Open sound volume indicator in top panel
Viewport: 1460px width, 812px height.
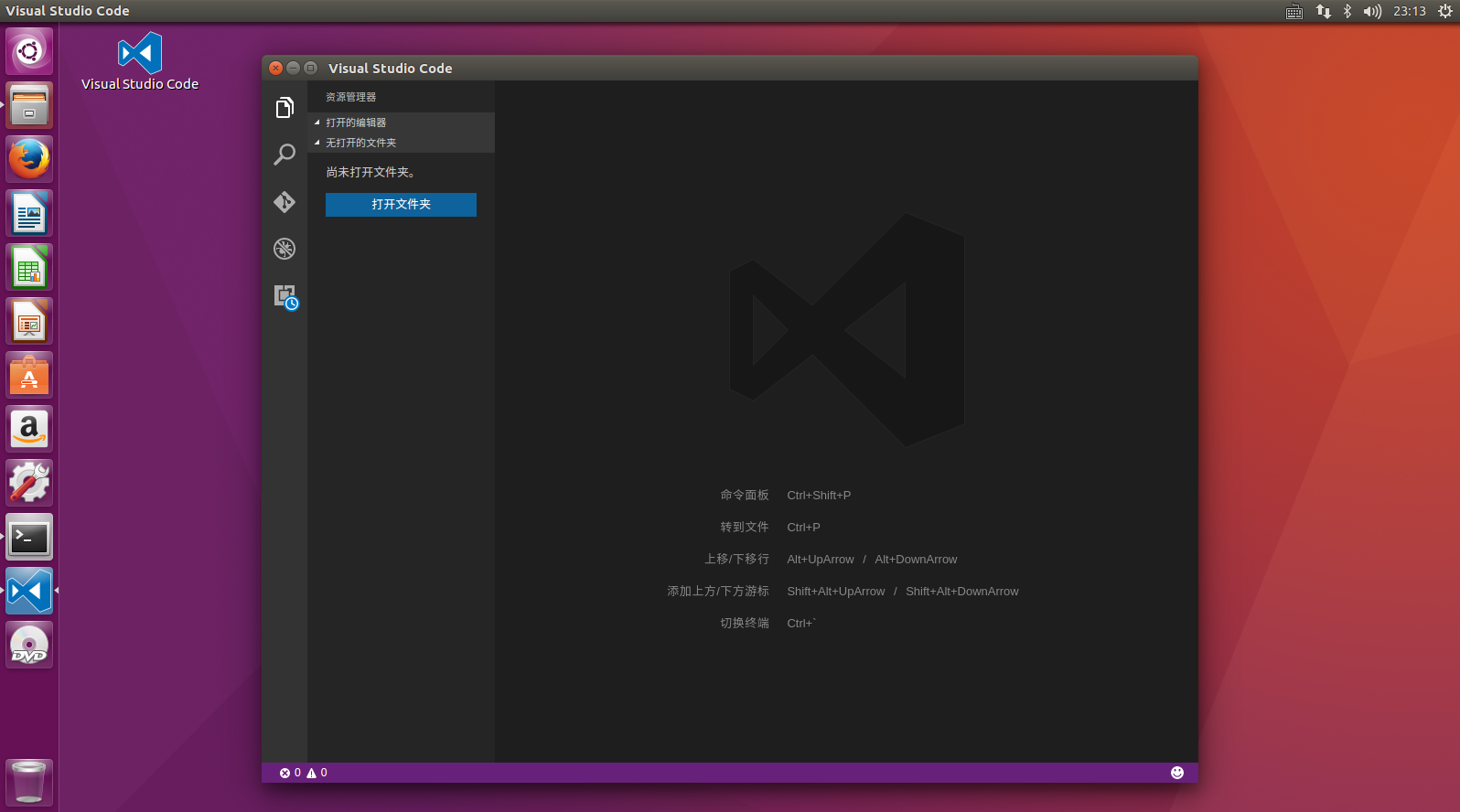[x=1372, y=11]
